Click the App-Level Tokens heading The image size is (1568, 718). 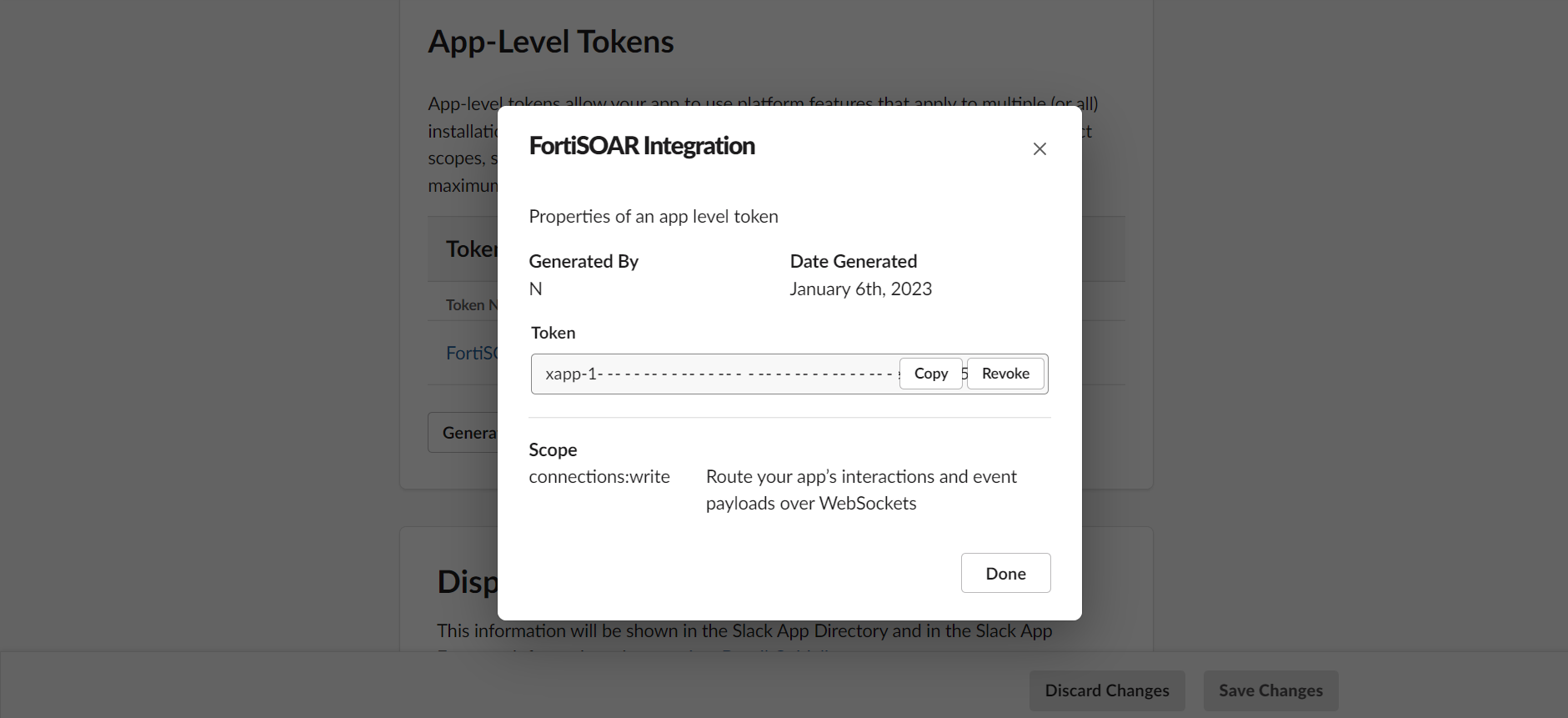(x=550, y=42)
